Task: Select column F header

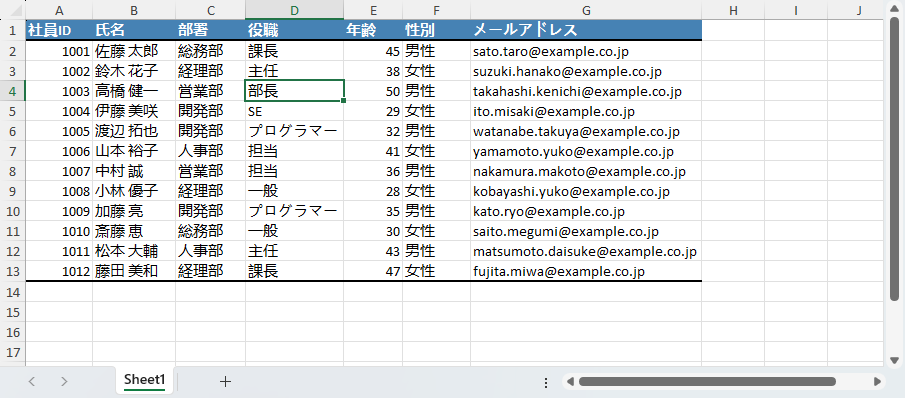Action: (x=437, y=10)
